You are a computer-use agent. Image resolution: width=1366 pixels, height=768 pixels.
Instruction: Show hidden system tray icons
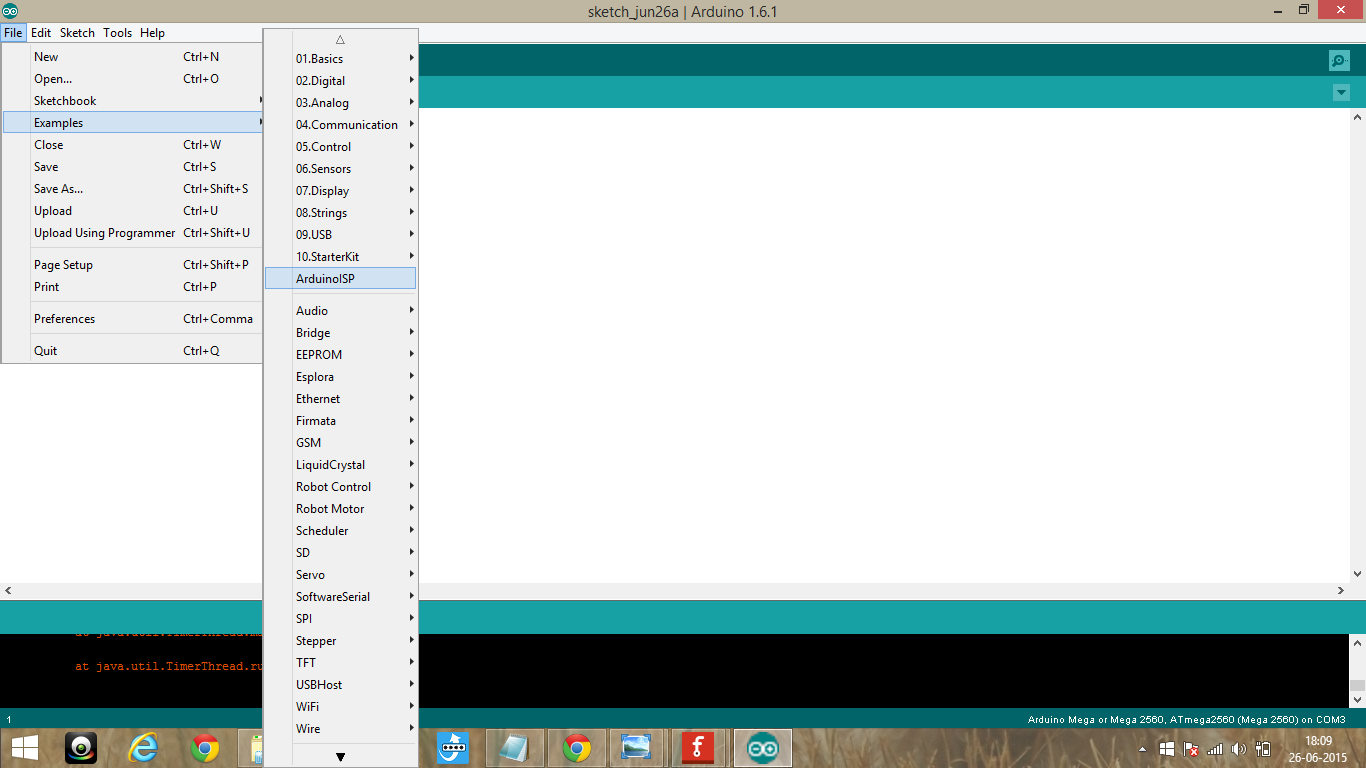pyautogui.click(x=1142, y=749)
